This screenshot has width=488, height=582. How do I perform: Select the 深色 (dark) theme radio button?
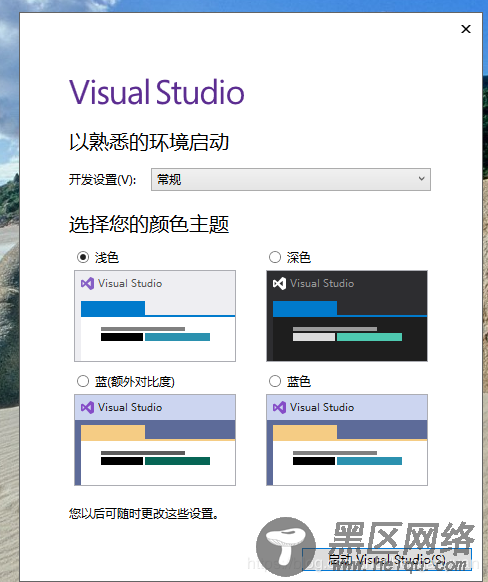coord(275,257)
